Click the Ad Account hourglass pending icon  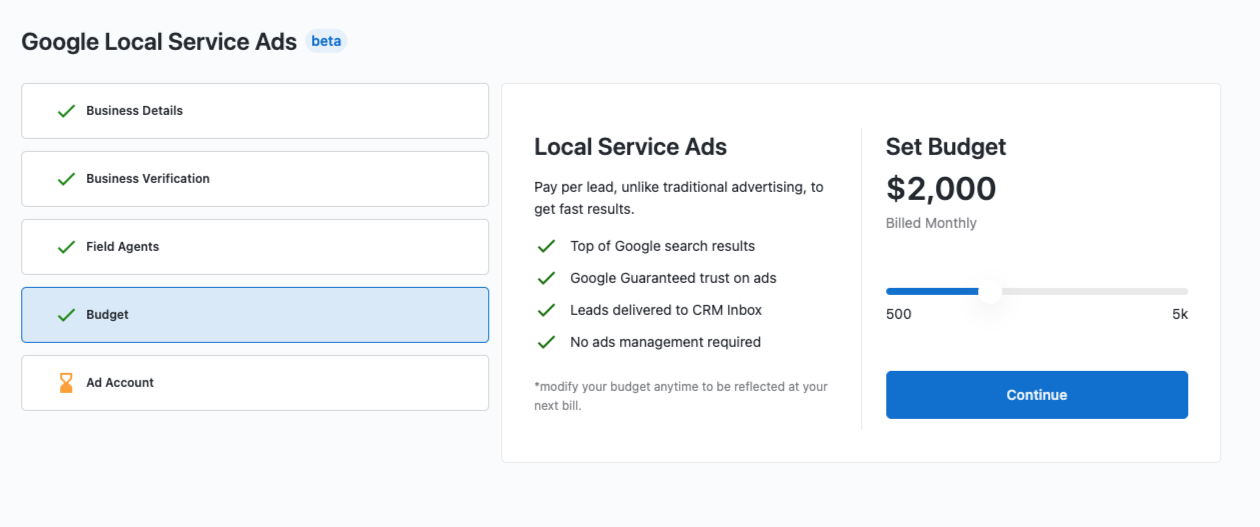point(66,383)
